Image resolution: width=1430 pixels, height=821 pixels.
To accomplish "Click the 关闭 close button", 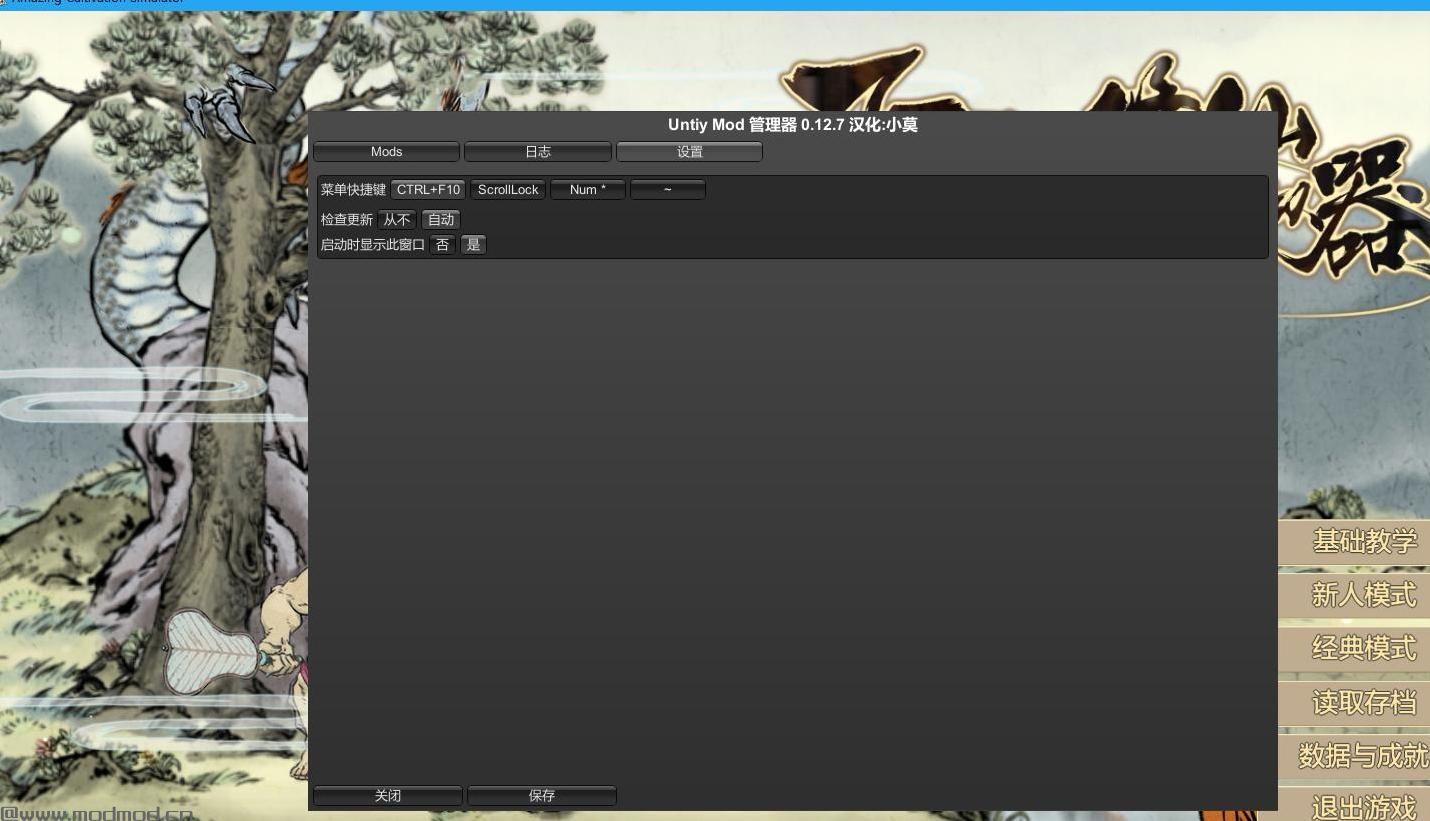I will tap(388, 796).
